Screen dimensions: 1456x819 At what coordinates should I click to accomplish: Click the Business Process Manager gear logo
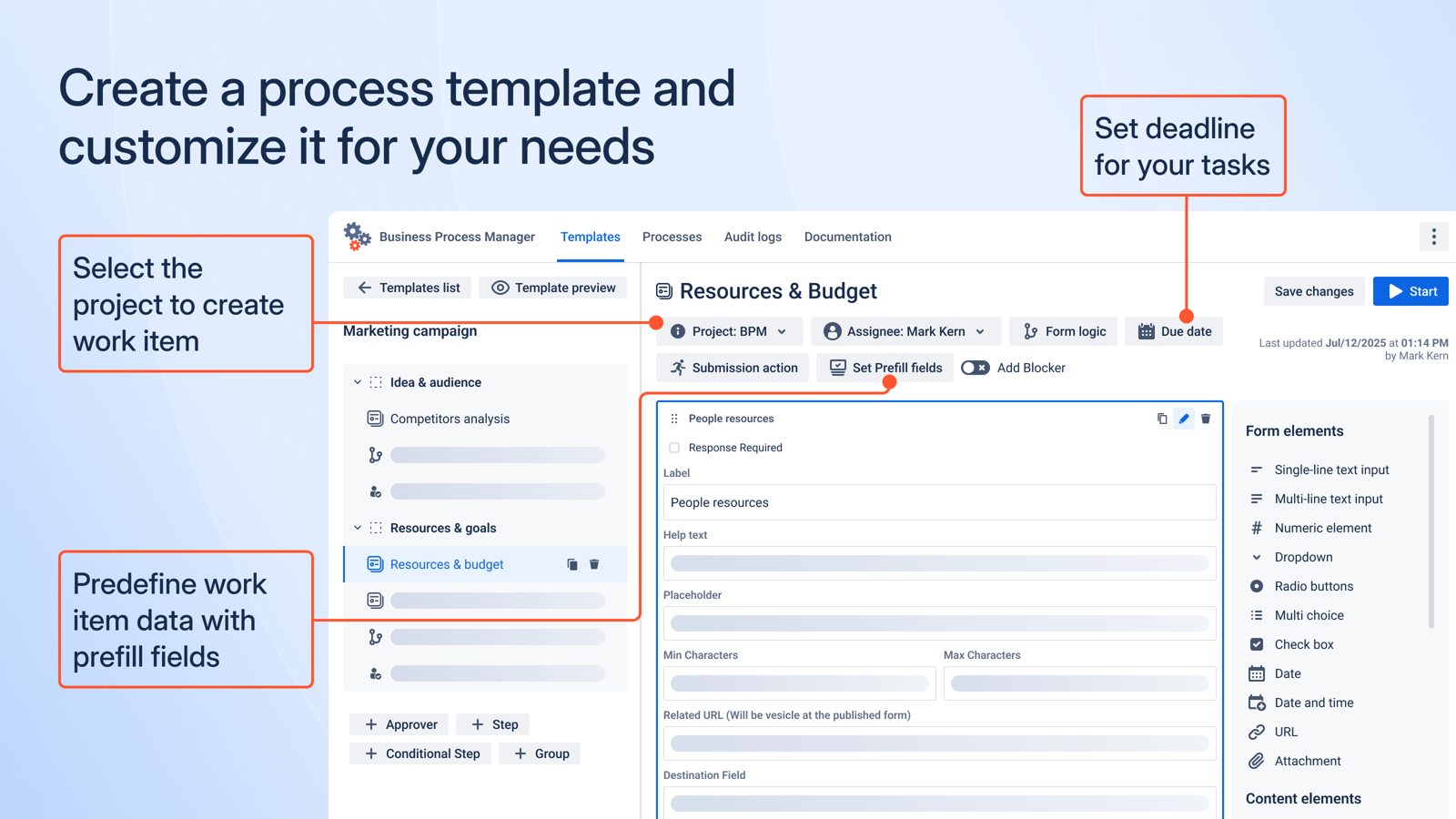click(357, 237)
